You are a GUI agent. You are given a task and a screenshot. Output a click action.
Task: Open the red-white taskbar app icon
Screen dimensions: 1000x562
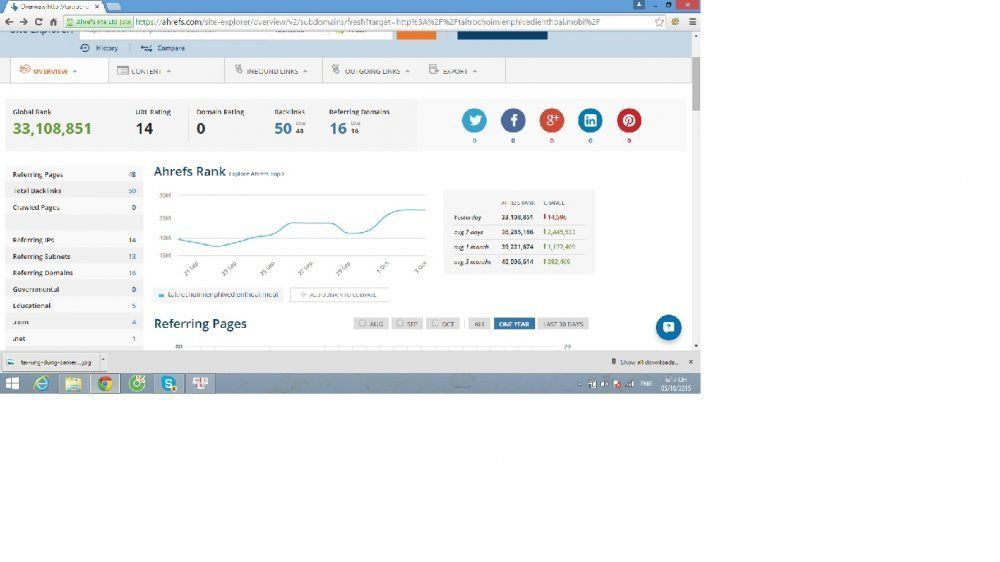(x=200, y=383)
